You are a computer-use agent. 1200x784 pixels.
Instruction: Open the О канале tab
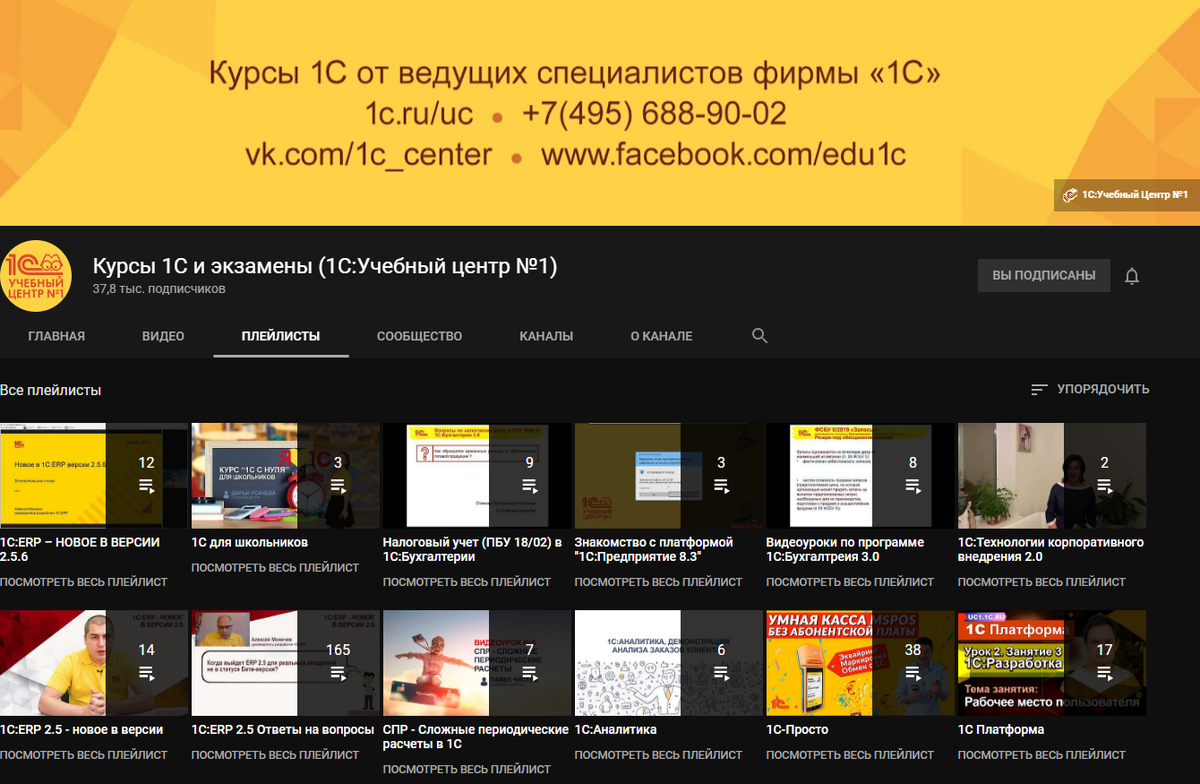[661, 336]
